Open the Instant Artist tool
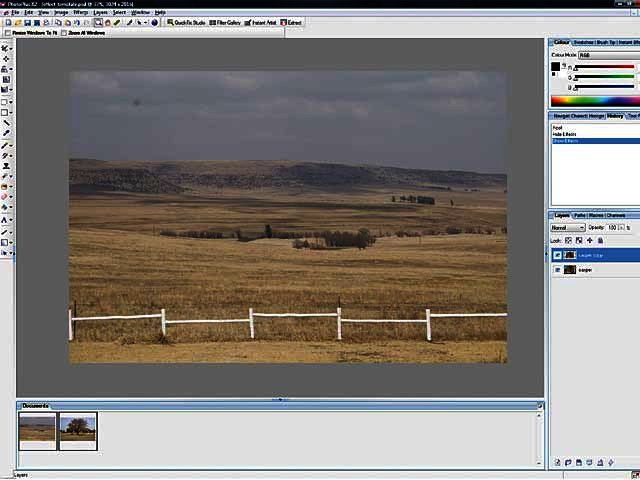The image size is (640, 480). point(263,22)
